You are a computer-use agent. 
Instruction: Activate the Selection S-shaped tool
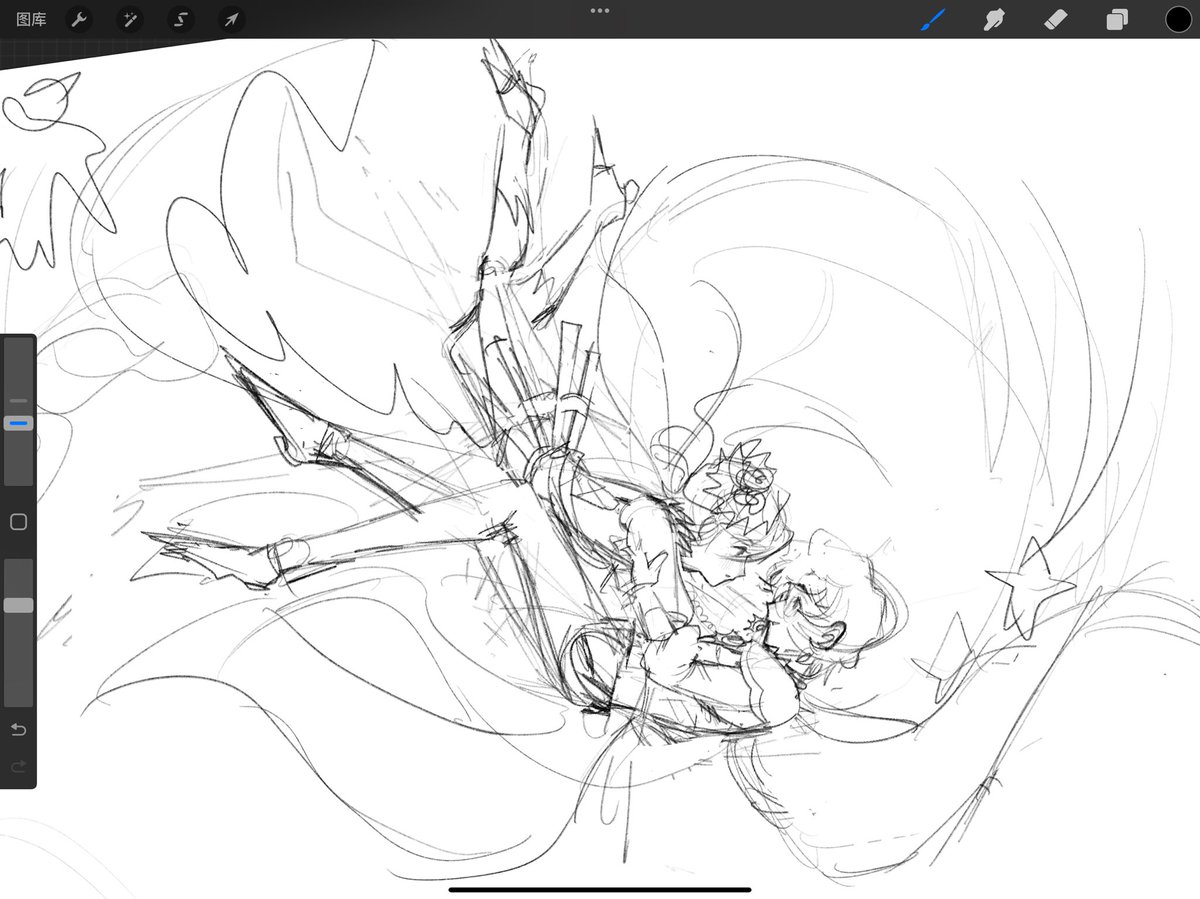pos(180,19)
